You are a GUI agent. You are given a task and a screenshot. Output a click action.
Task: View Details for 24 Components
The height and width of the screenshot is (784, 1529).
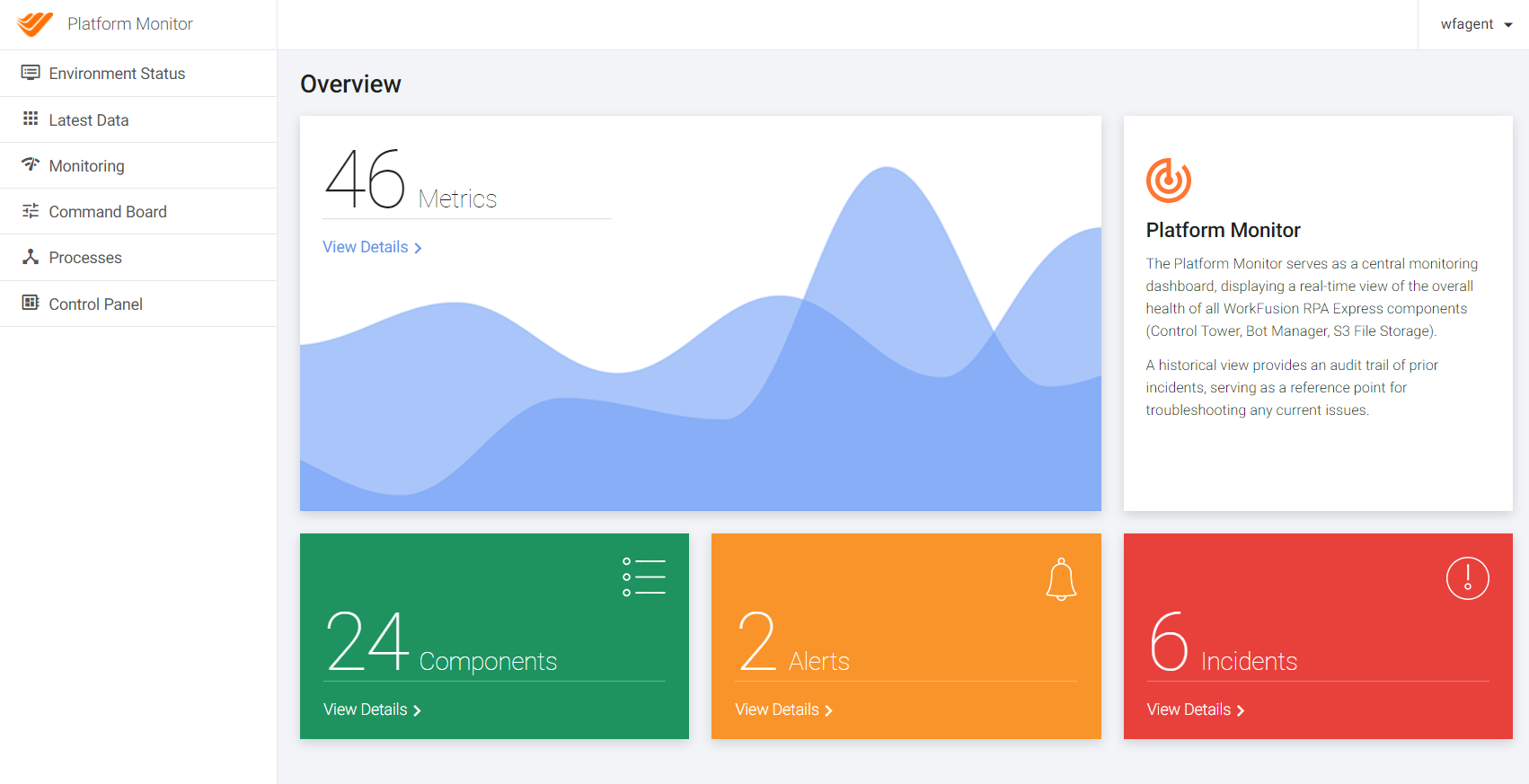coord(372,709)
